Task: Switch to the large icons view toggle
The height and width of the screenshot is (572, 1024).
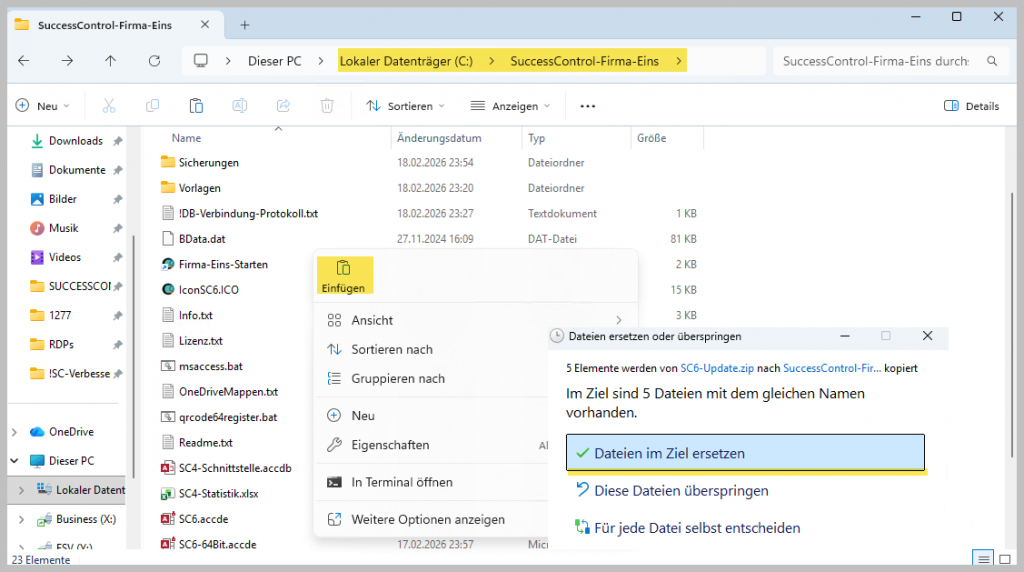Action: click(x=1007, y=559)
